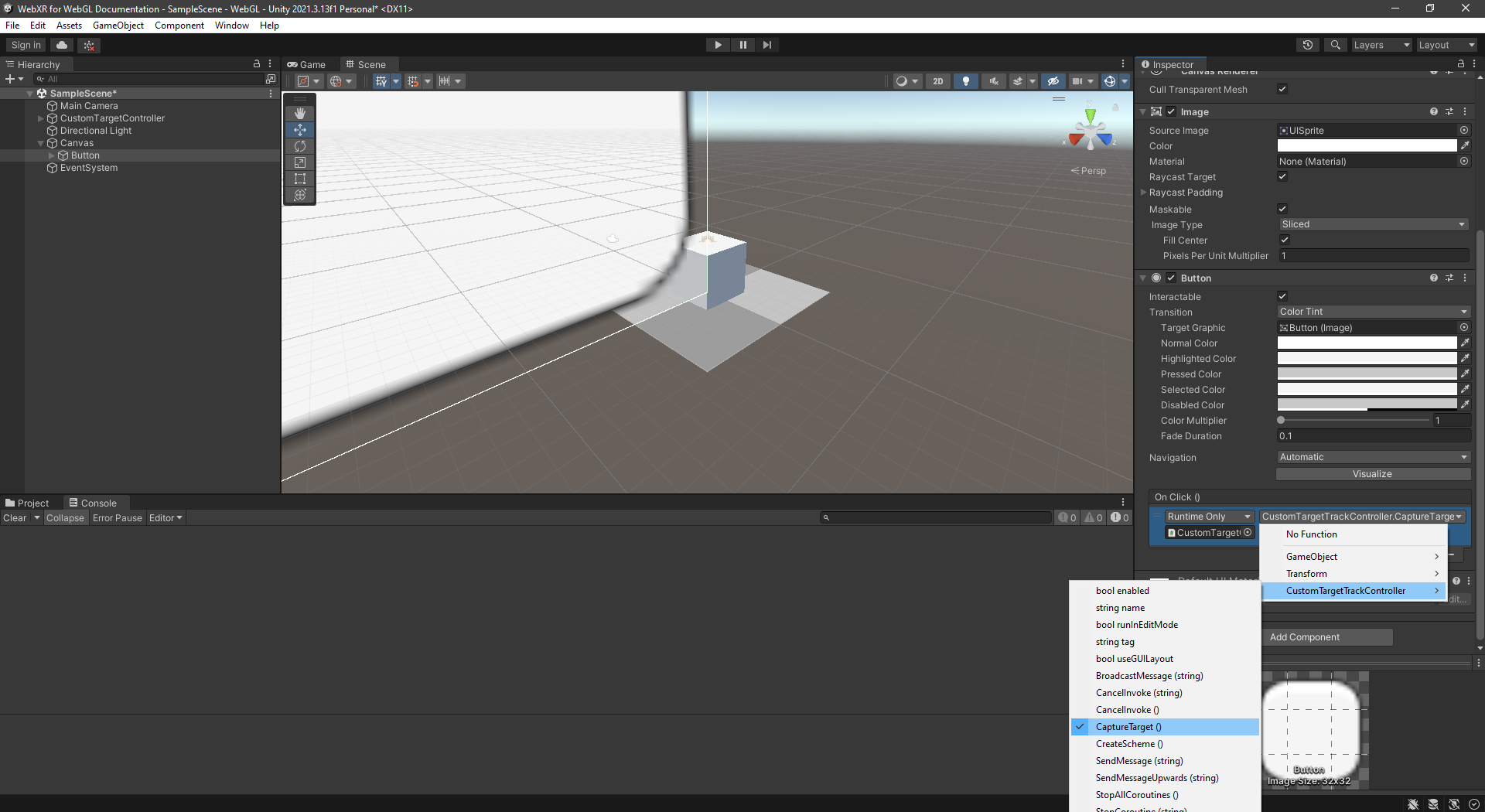Screen dimensions: 1485x812
Task: Switch to the Game tab
Action: (x=307, y=64)
